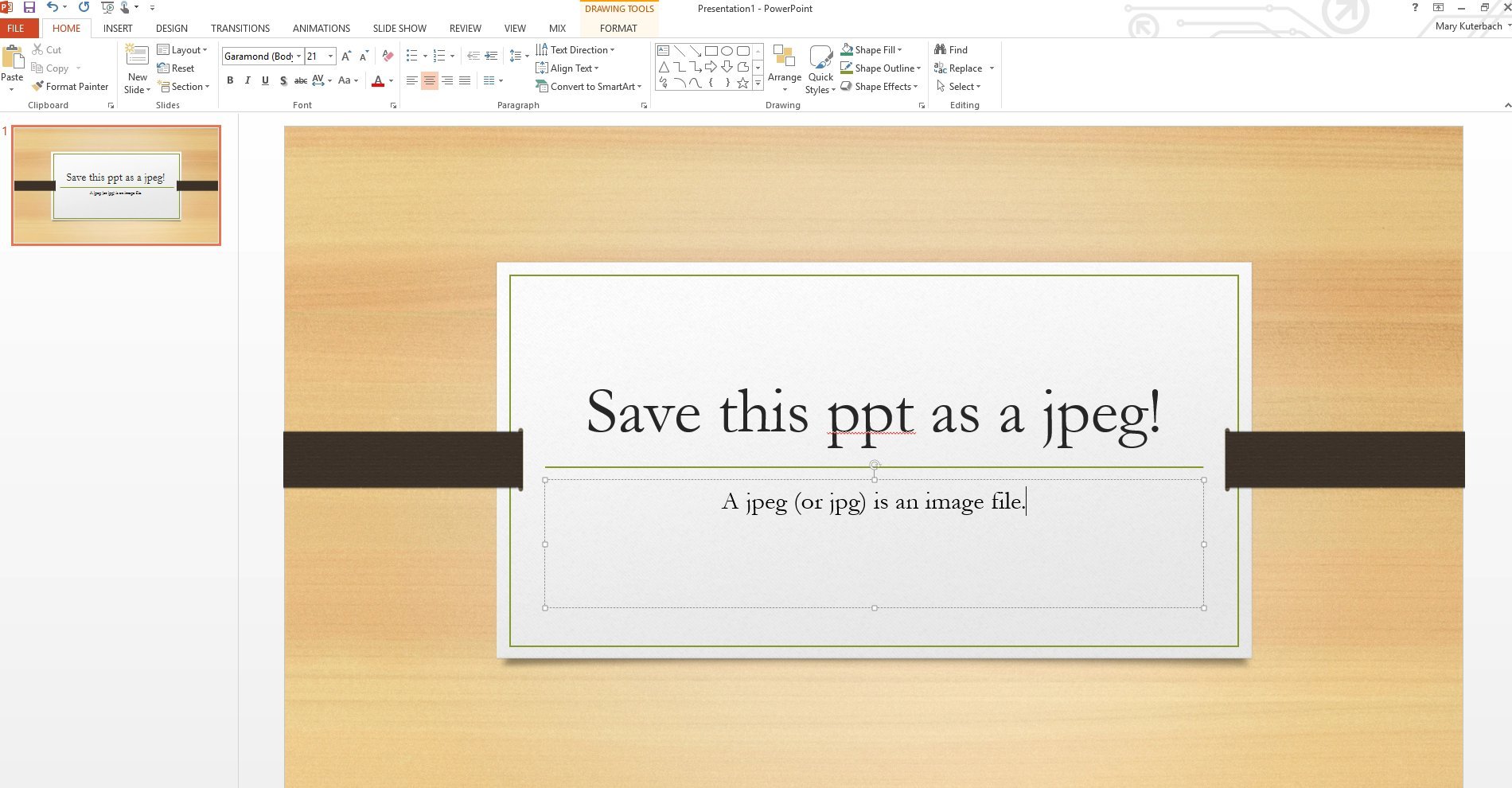The width and height of the screenshot is (1512, 788).
Task: Open the FILE backstage menu
Action: pyautogui.click(x=16, y=28)
